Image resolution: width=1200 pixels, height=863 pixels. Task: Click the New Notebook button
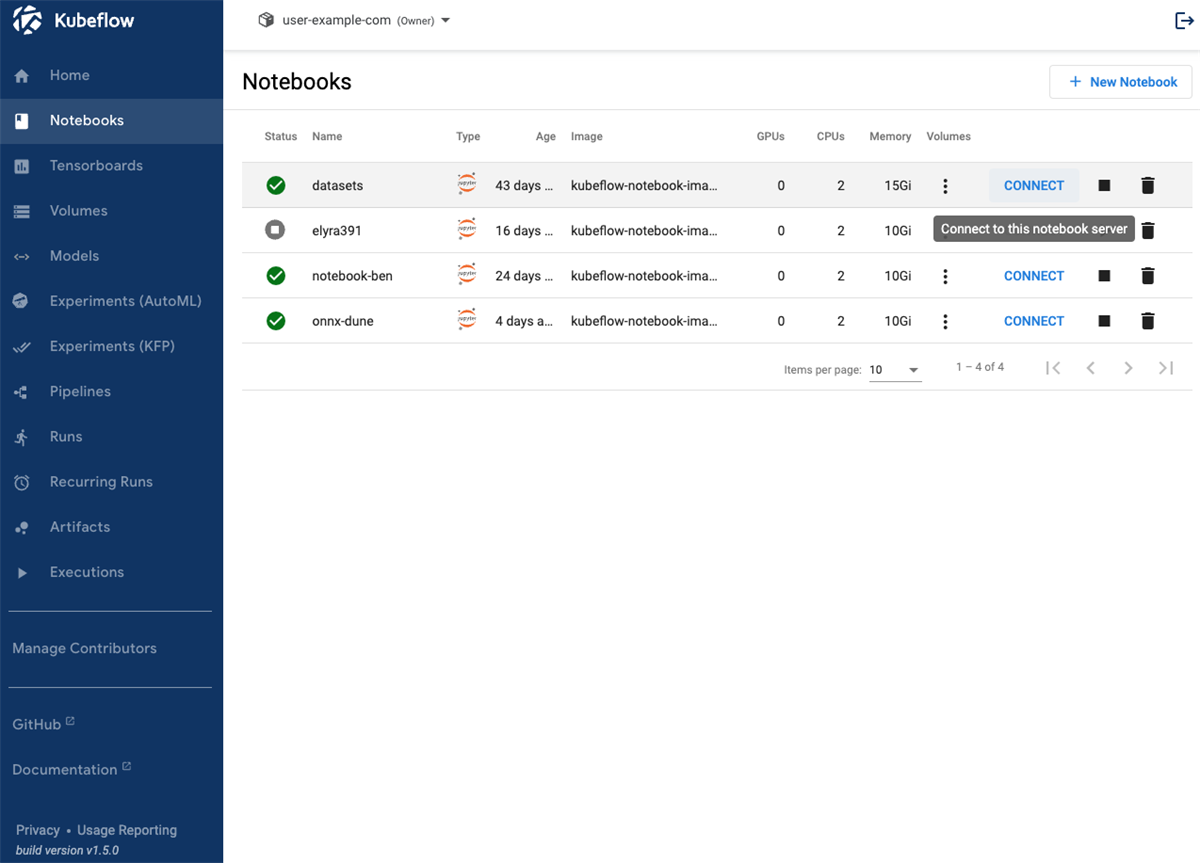click(1120, 81)
